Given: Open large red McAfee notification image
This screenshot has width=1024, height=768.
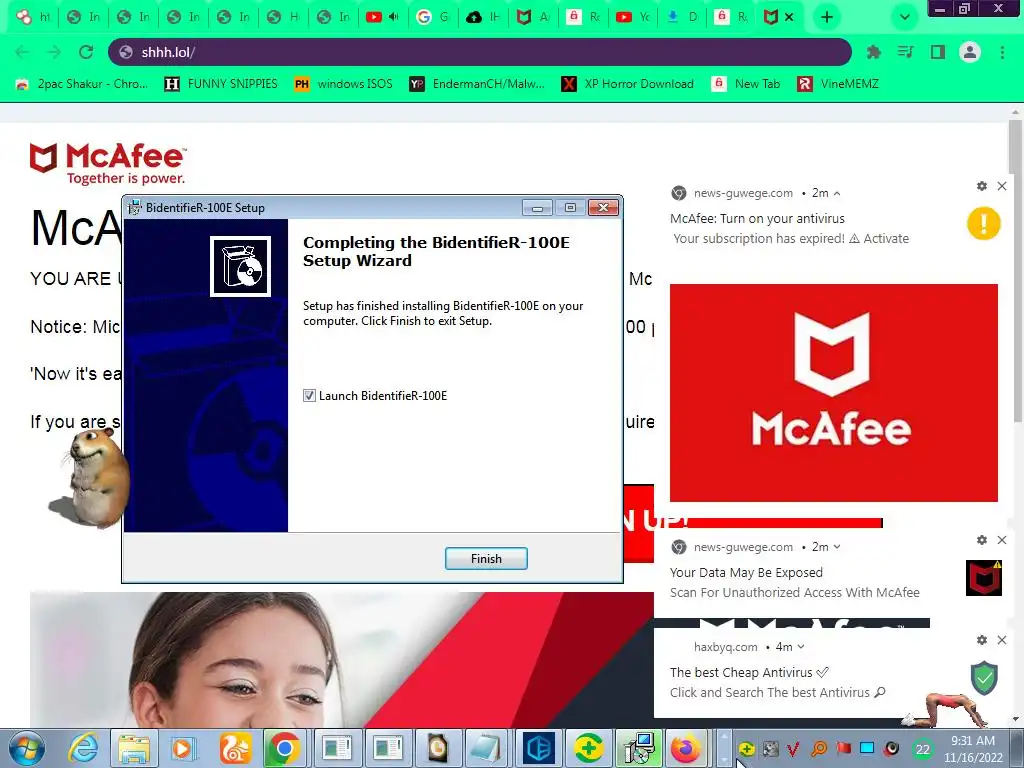Looking at the screenshot, I should coord(833,392).
